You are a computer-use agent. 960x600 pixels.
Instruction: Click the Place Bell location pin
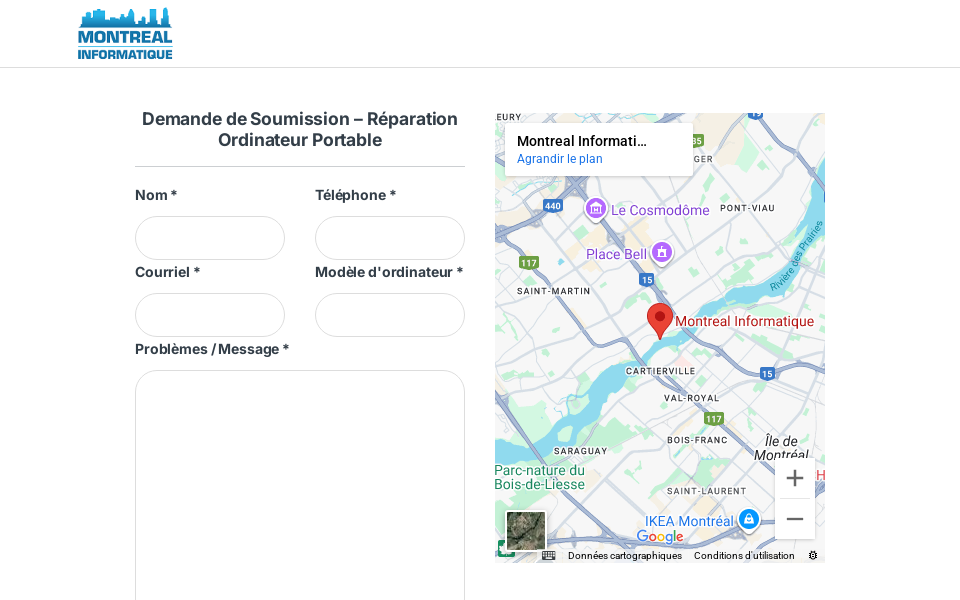click(x=662, y=253)
